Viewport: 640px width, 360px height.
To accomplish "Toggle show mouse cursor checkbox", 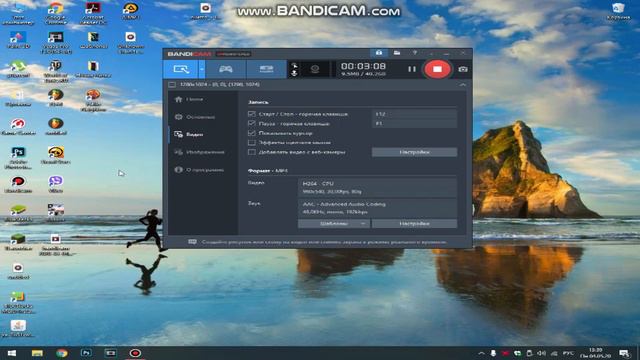I will click(251, 133).
